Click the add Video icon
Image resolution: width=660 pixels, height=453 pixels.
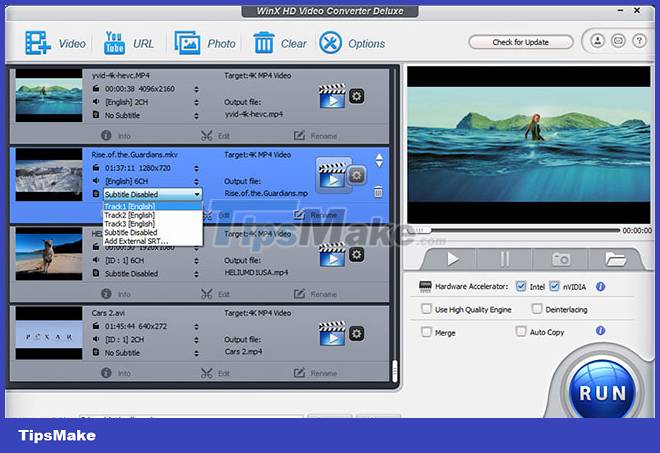pyautogui.click(x=38, y=43)
